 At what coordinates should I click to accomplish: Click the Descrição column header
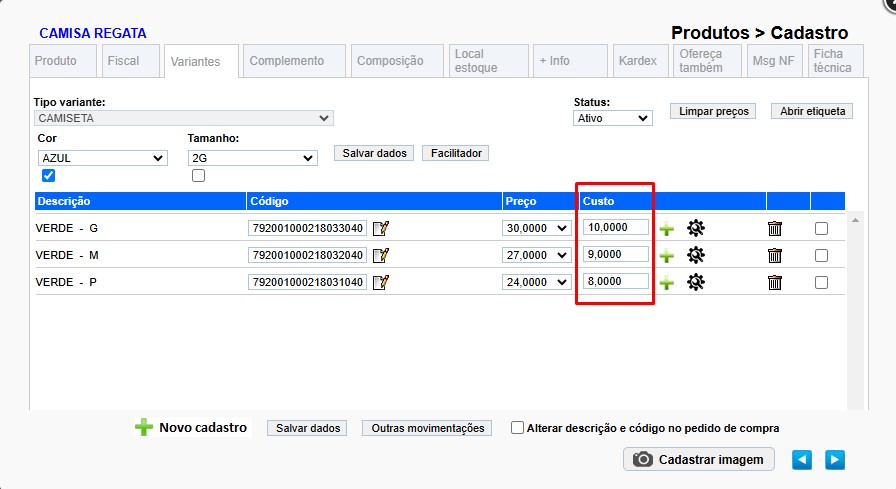[x=141, y=201]
